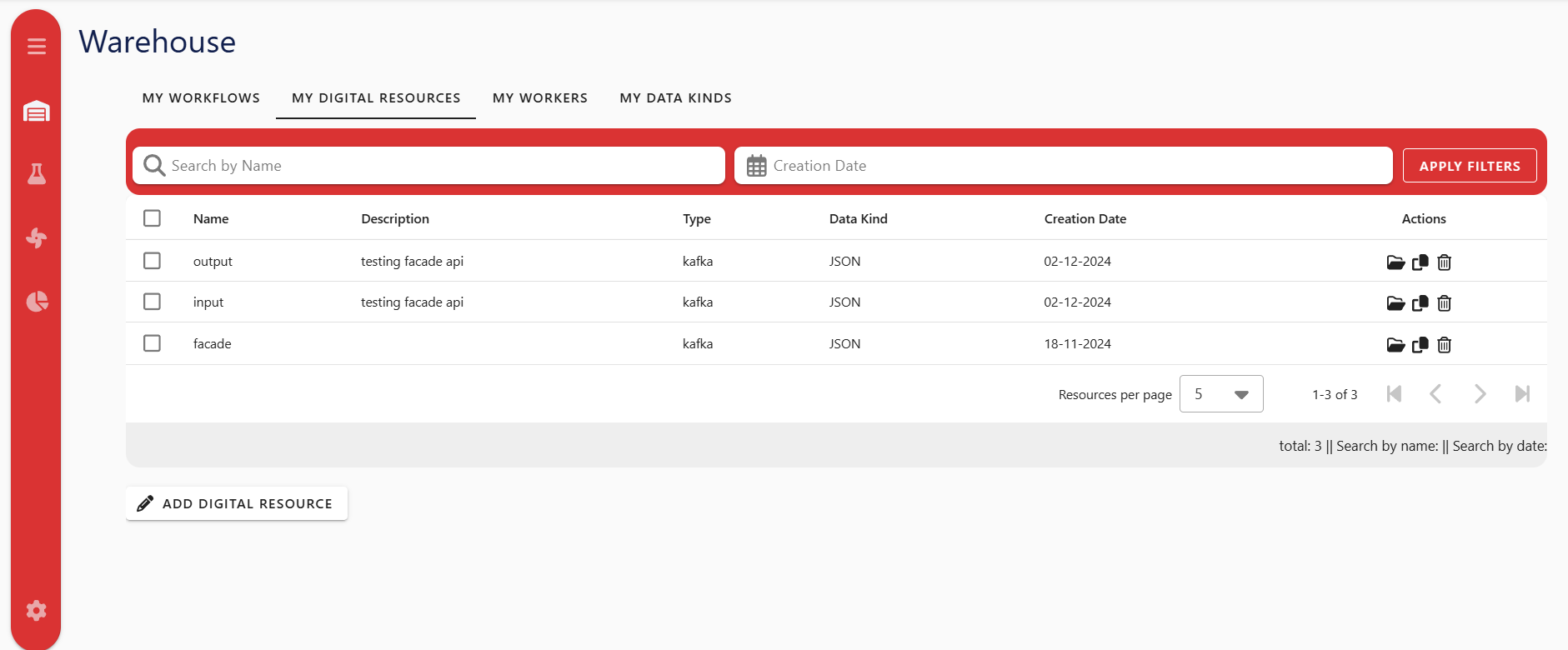Focus the Search by Name field
Viewport: 1568px width, 650px height.
click(x=429, y=166)
